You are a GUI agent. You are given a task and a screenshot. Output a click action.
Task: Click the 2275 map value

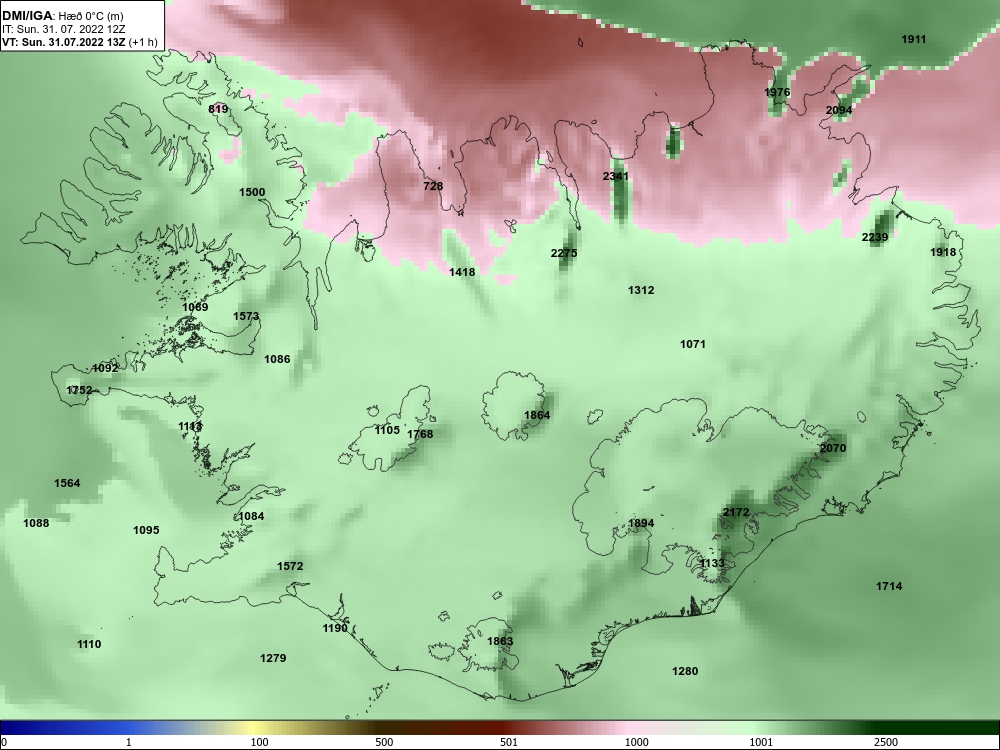pyautogui.click(x=564, y=253)
